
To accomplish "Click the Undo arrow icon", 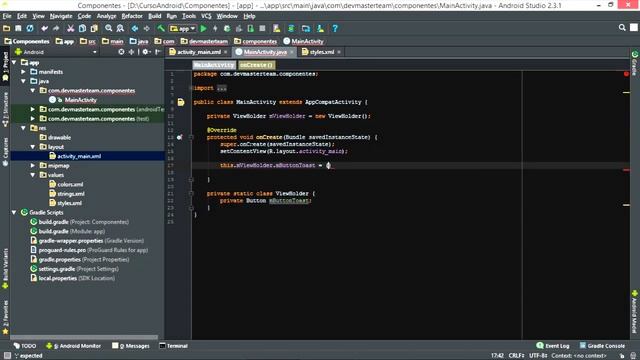I will click(x=44, y=29).
